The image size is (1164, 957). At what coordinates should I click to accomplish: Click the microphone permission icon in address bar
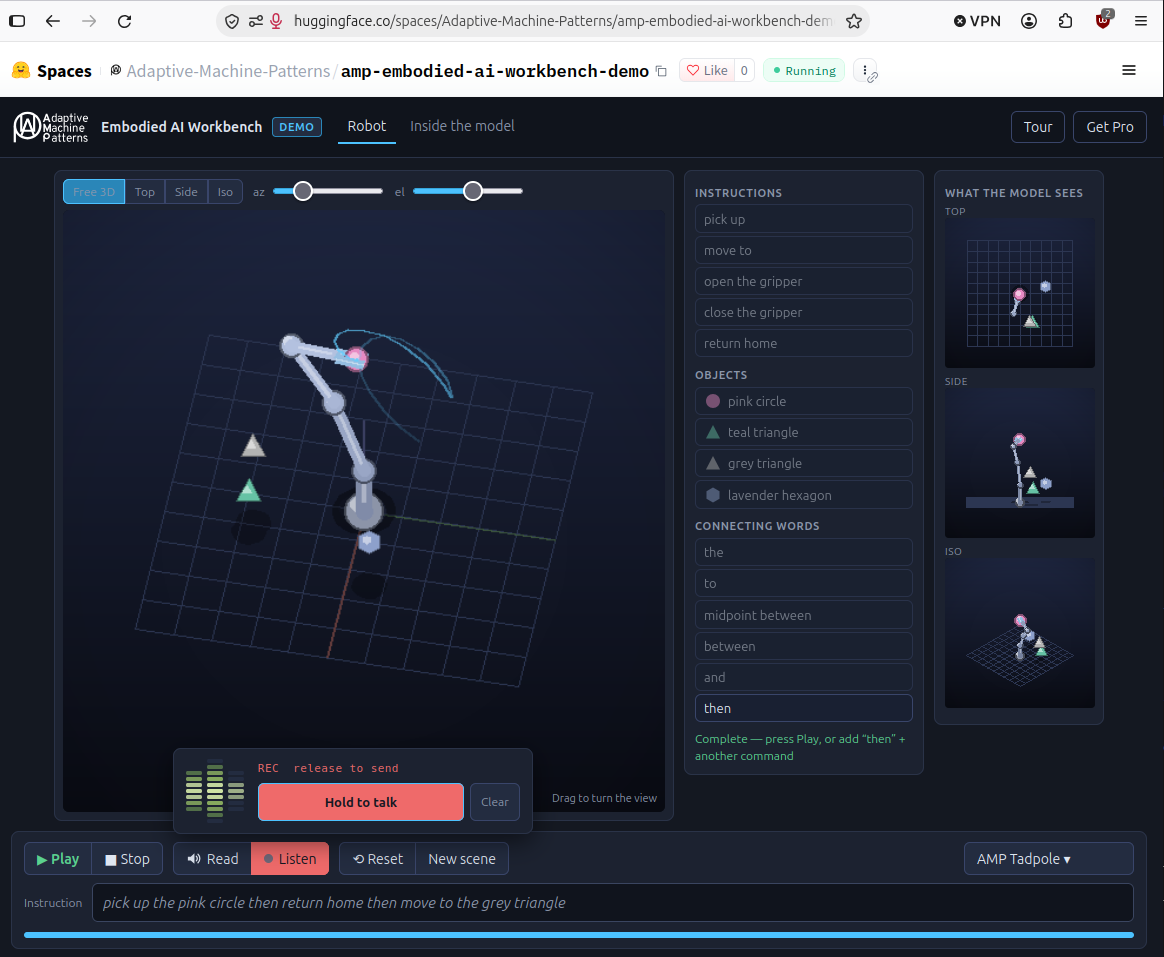click(276, 21)
